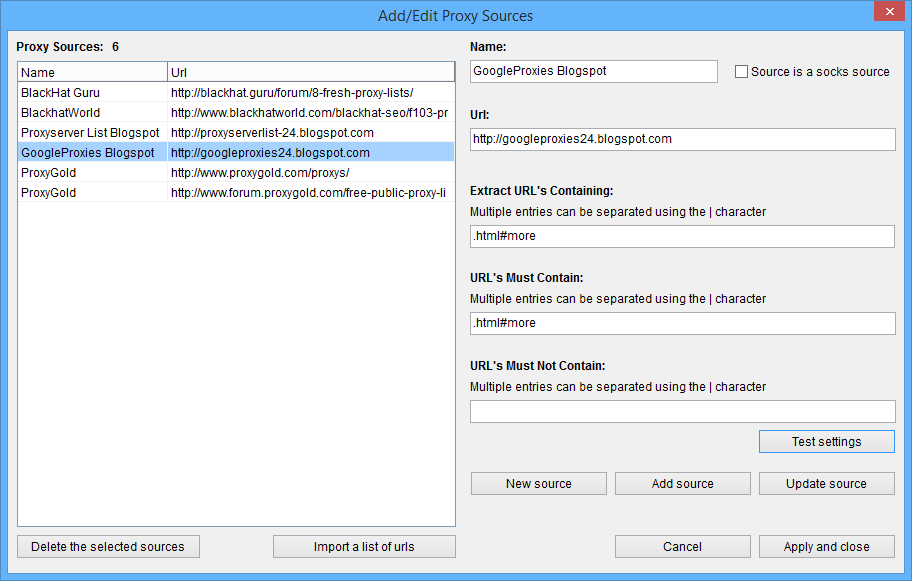Click the Apply and close button

826,546
